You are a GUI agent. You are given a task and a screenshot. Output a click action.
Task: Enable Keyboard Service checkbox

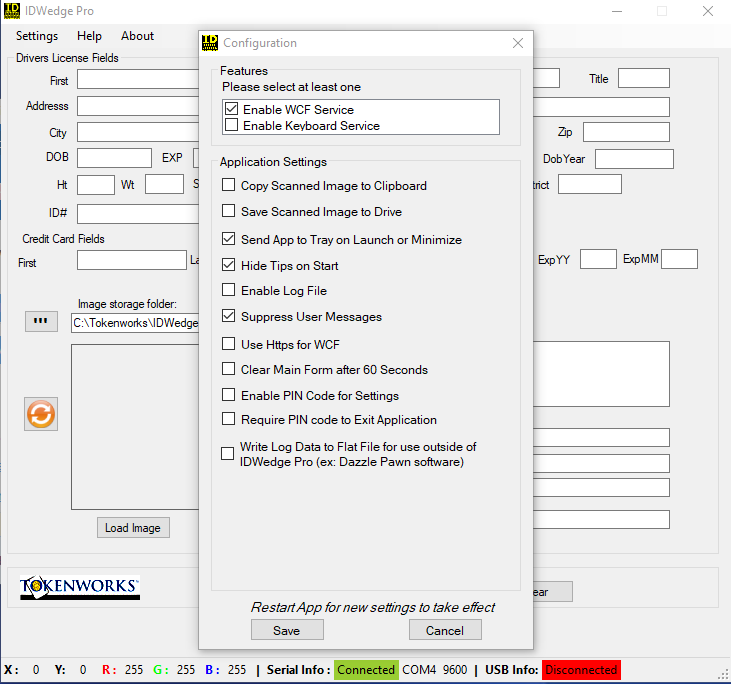pyautogui.click(x=231, y=125)
